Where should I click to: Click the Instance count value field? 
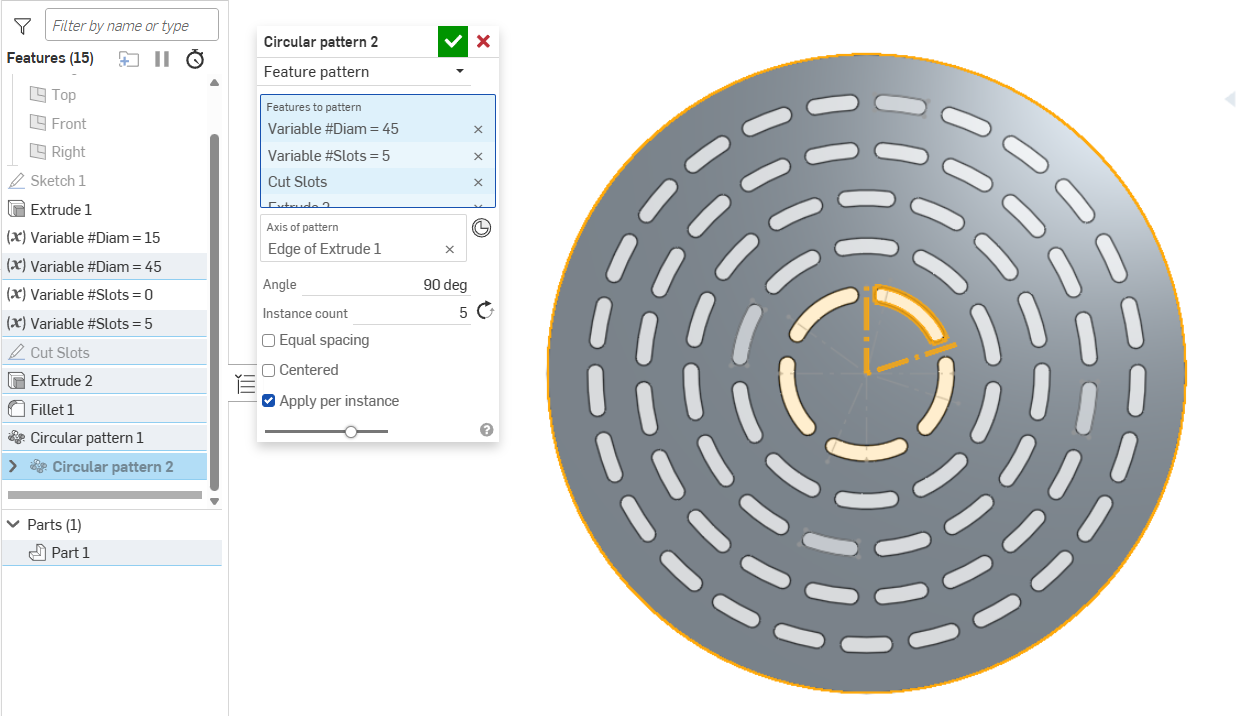tap(410, 313)
